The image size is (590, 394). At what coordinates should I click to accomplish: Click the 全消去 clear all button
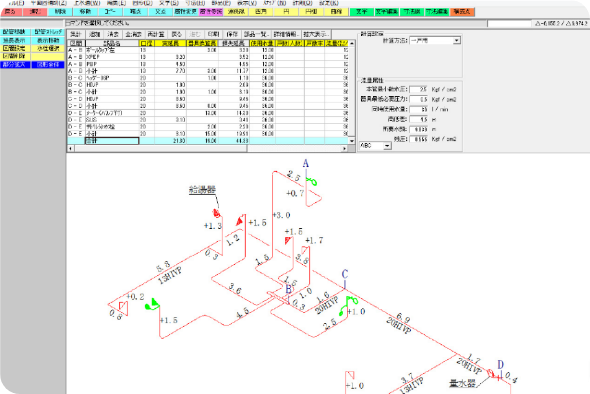[133, 34]
